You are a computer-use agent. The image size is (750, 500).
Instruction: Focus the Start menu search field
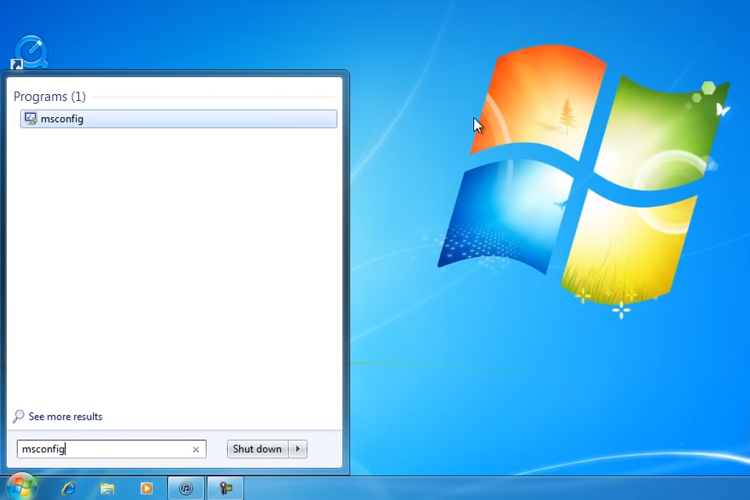(111, 449)
